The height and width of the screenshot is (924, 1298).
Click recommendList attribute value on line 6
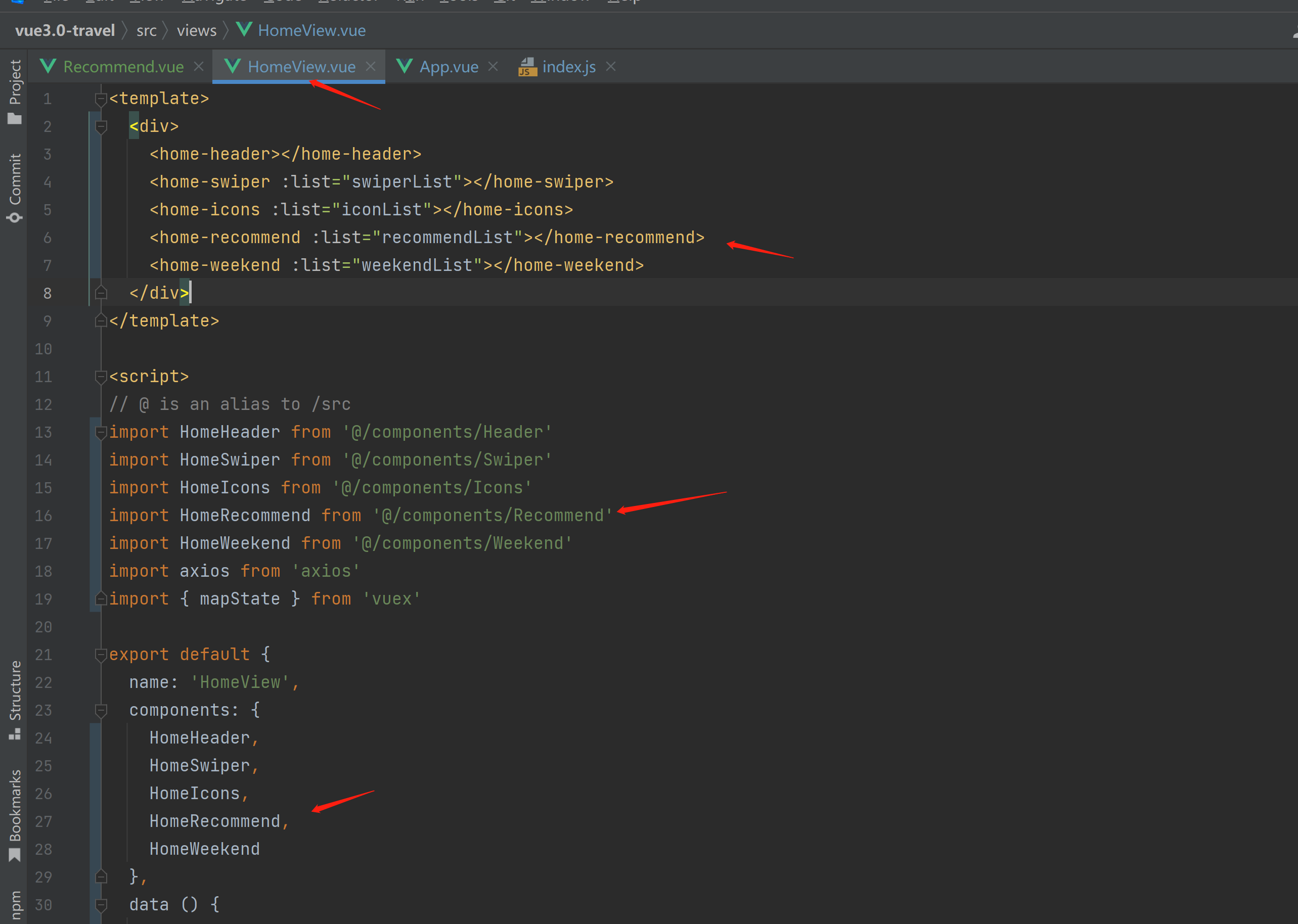pos(447,238)
